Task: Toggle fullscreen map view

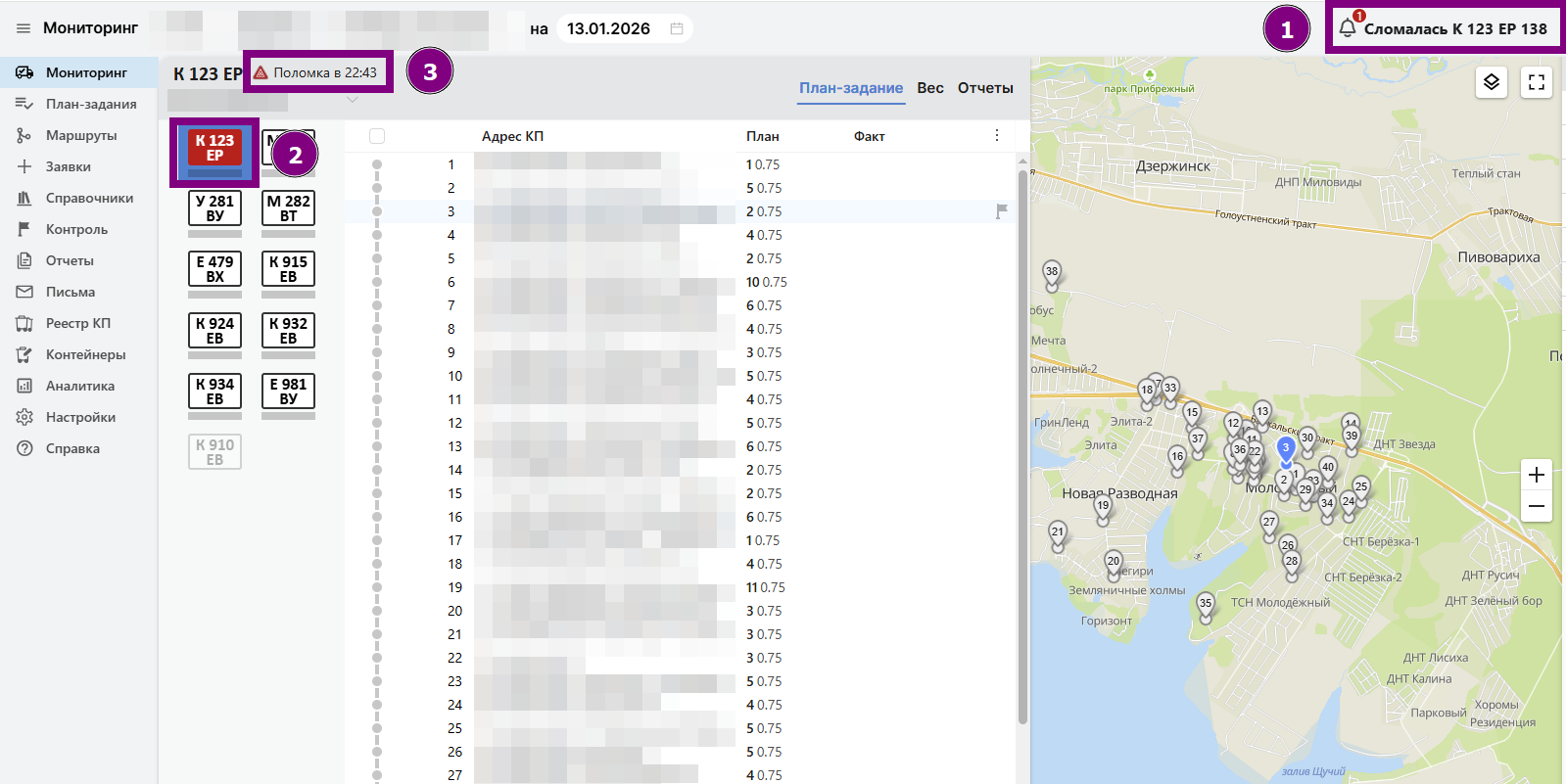Action: pos(1536,82)
